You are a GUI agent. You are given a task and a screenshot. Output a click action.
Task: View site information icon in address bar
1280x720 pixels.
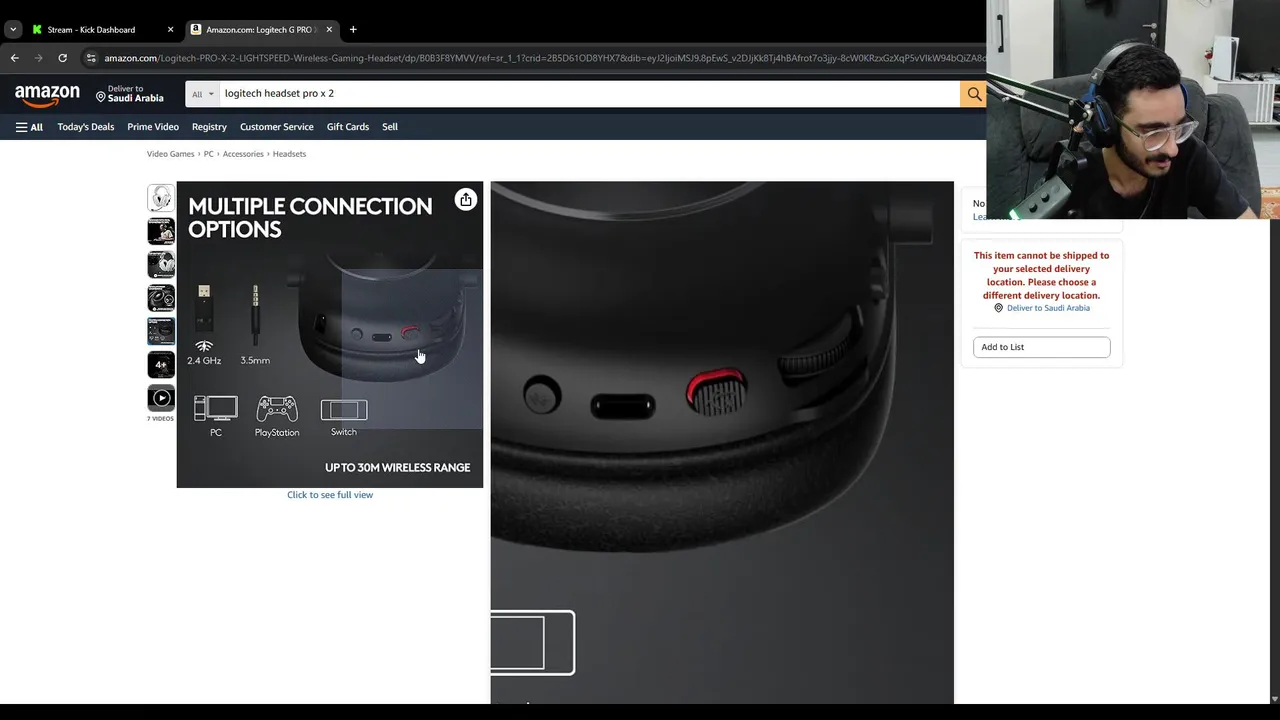coord(91,58)
